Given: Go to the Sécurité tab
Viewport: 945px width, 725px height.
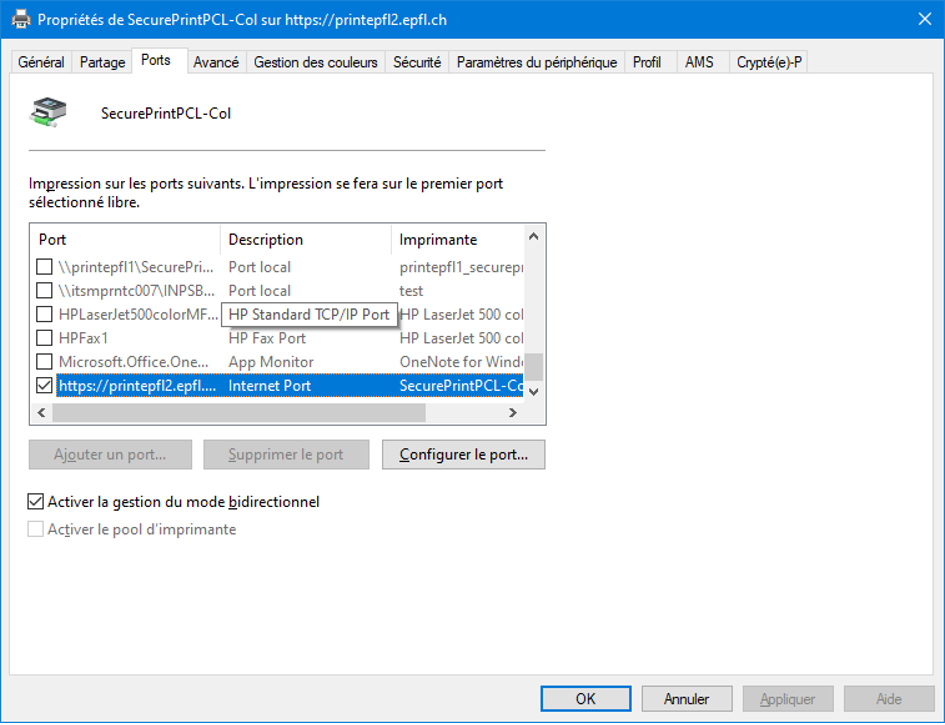Looking at the screenshot, I should tap(416, 62).
